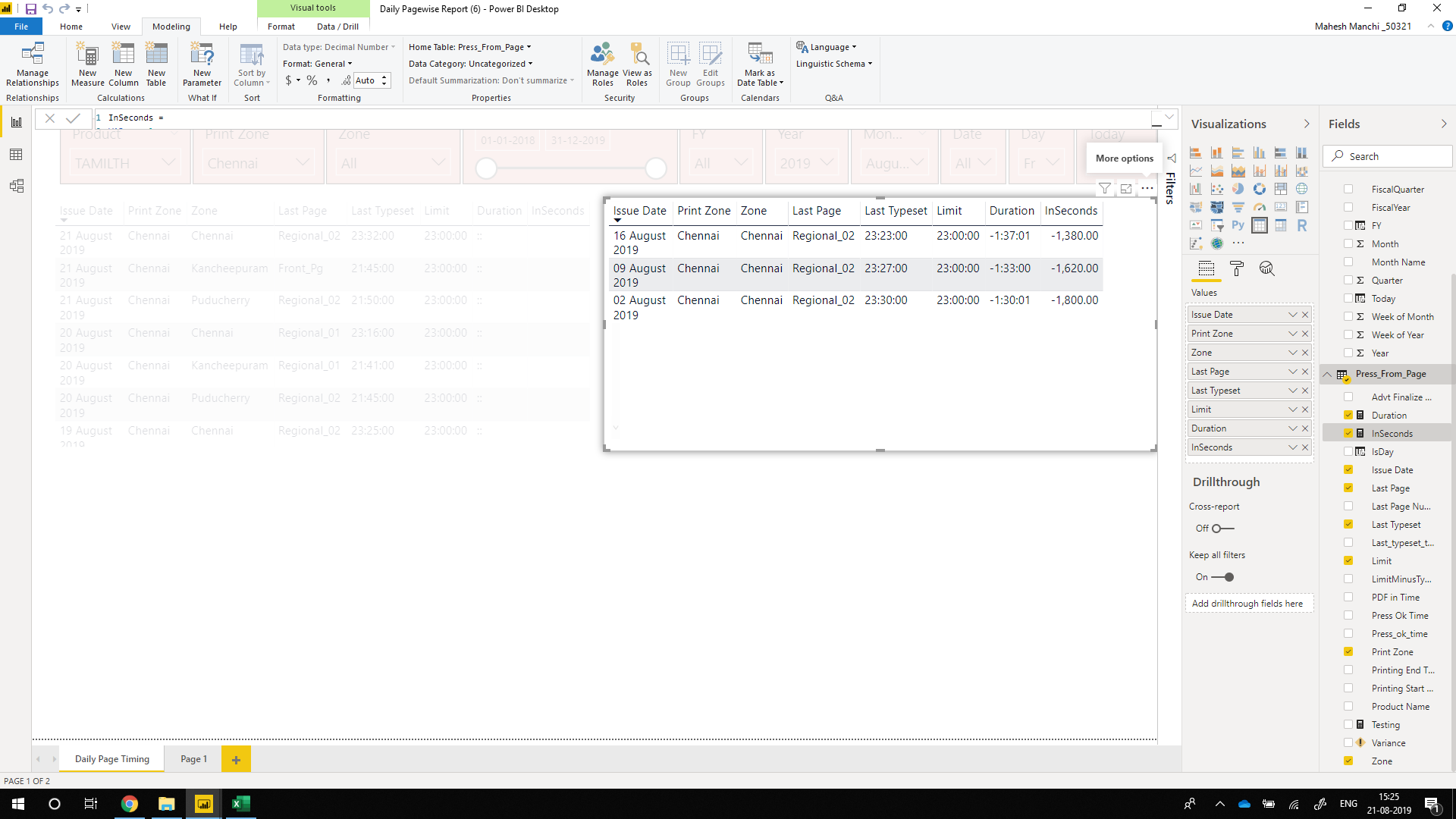This screenshot has width=1456, height=819.
Task: Toggle the Keep all filters switch
Action: (1222, 577)
